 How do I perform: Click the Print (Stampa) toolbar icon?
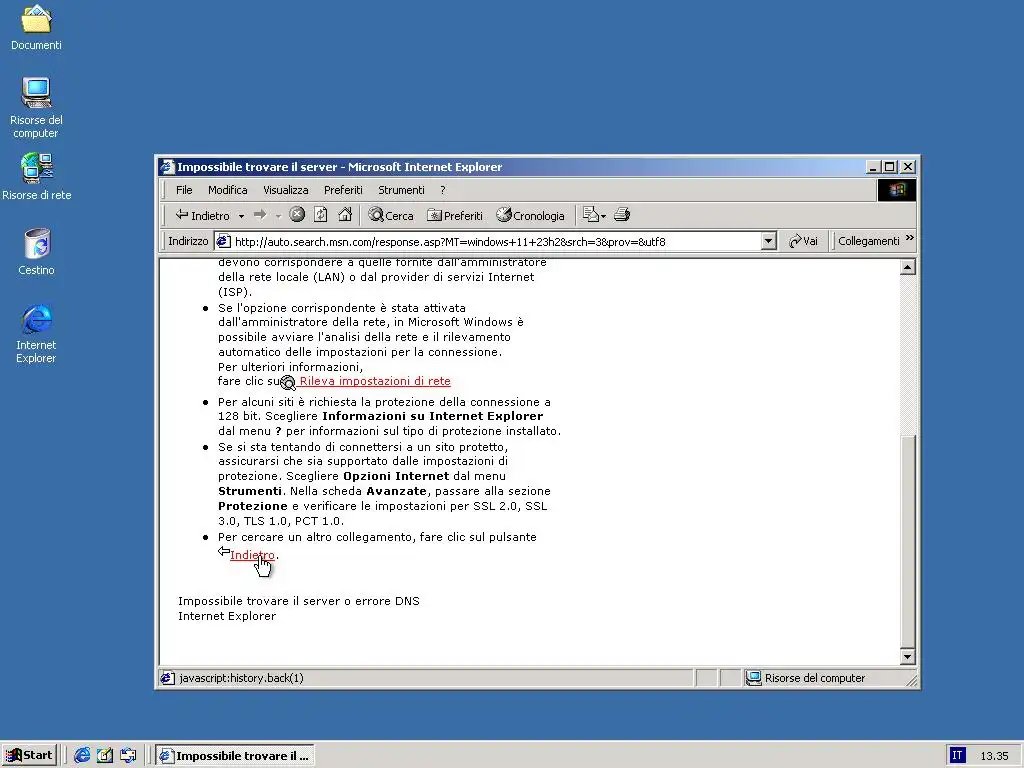622,214
